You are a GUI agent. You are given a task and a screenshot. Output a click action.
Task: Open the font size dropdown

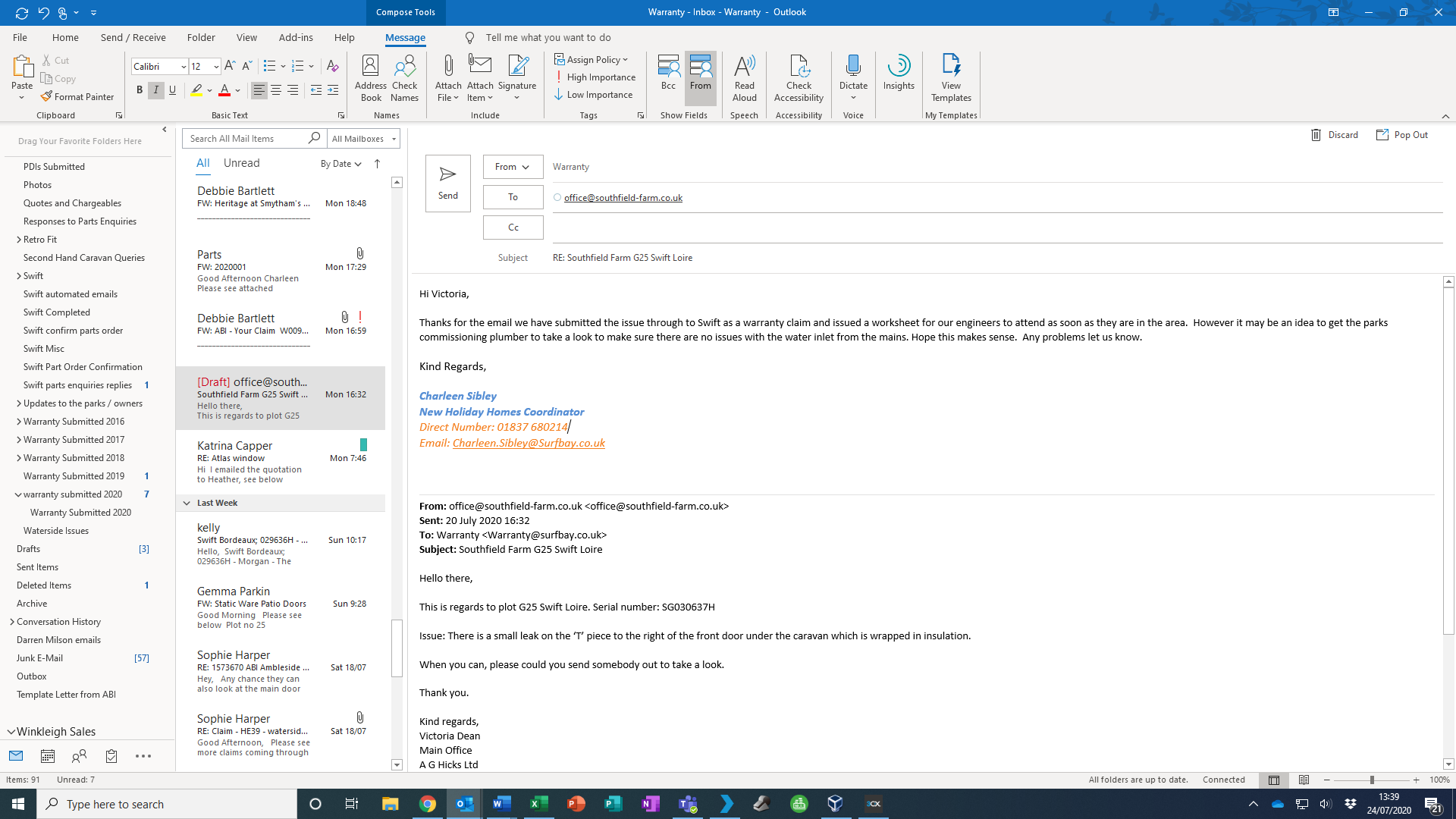click(x=216, y=67)
